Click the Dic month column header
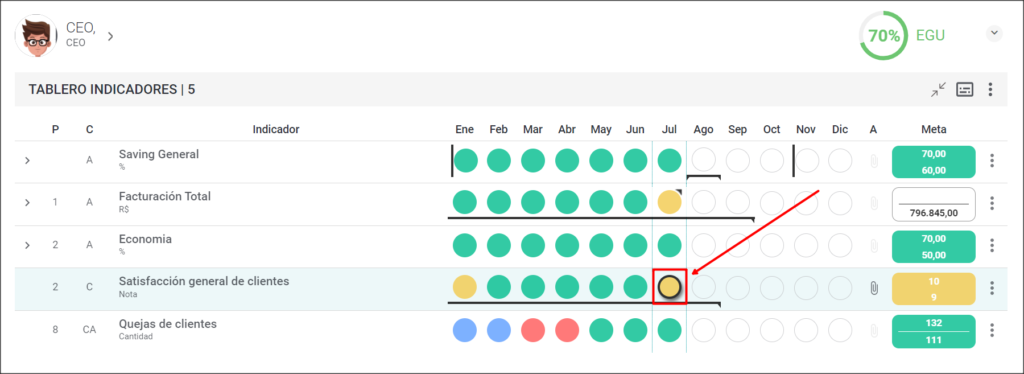The height and width of the screenshot is (374, 1024). (x=840, y=129)
